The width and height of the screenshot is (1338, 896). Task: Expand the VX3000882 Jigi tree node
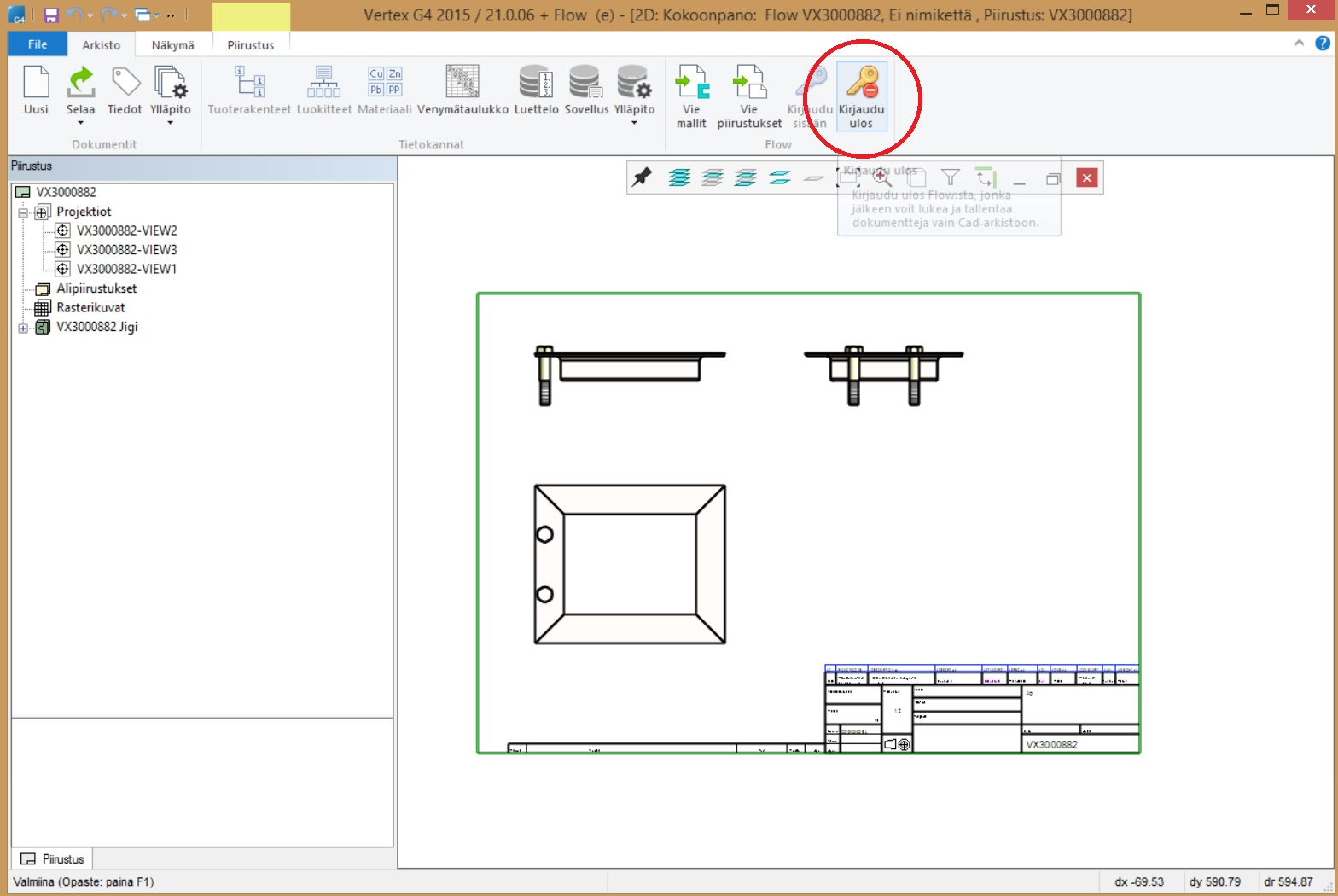point(23,328)
